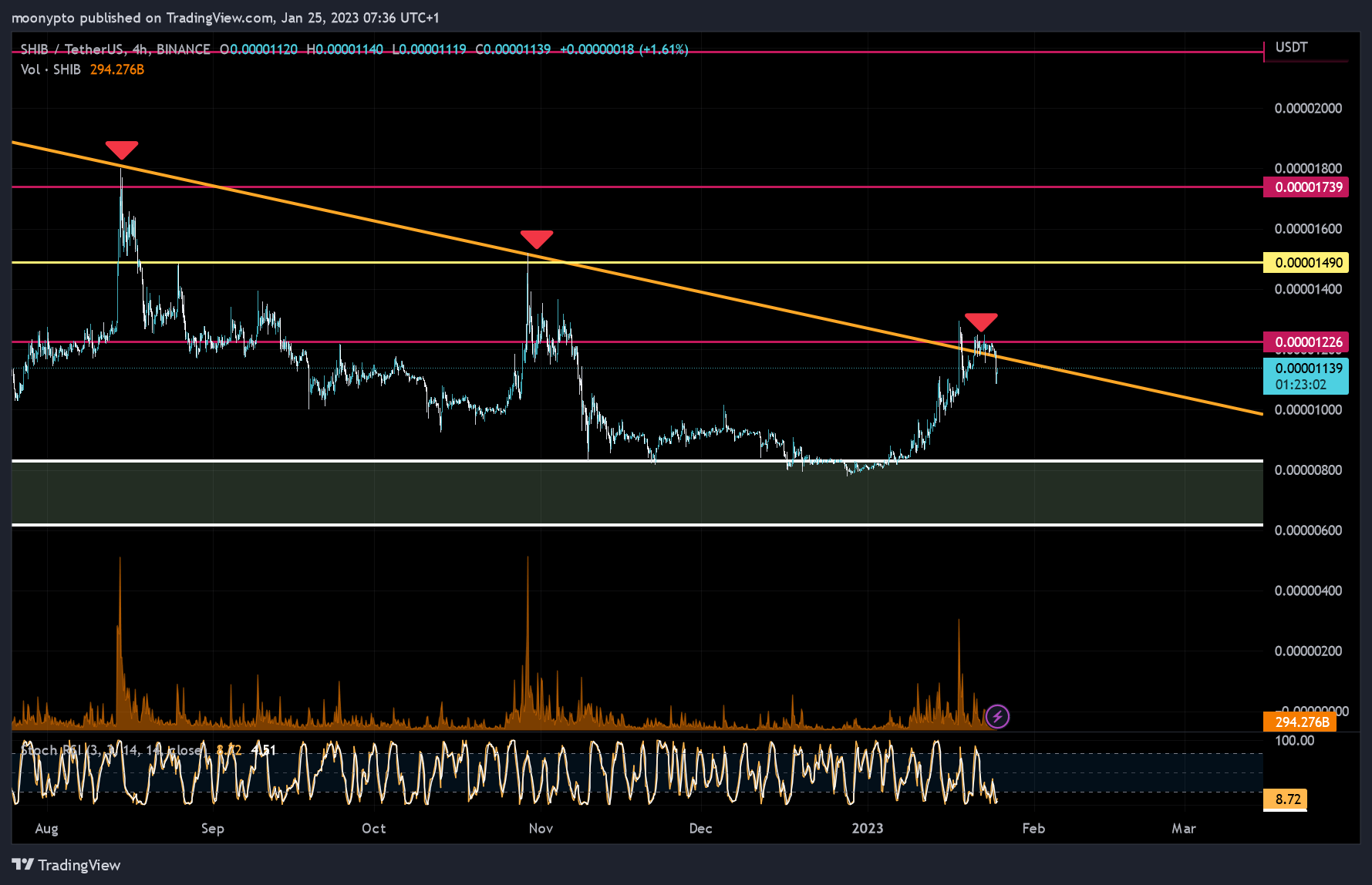Viewport: 1372px width, 885px height.
Task: Click the 0.00001000 price axis label
Action: (x=1308, y=410)
